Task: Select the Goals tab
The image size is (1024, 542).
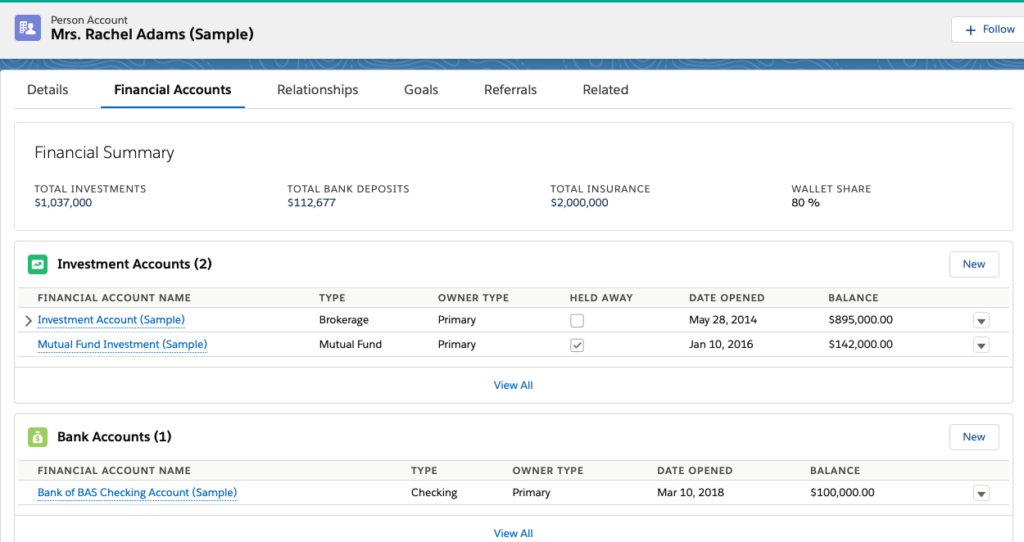Action: coord(421,90)
